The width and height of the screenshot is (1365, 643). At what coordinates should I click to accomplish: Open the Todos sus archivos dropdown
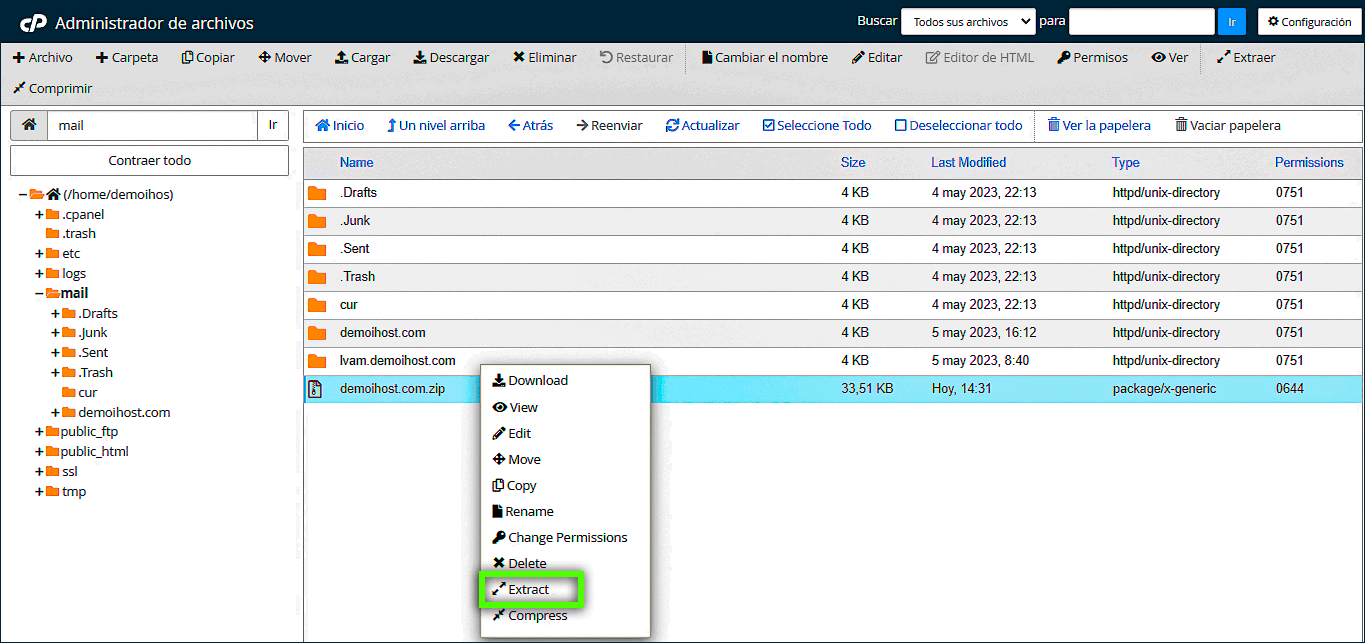967,21
